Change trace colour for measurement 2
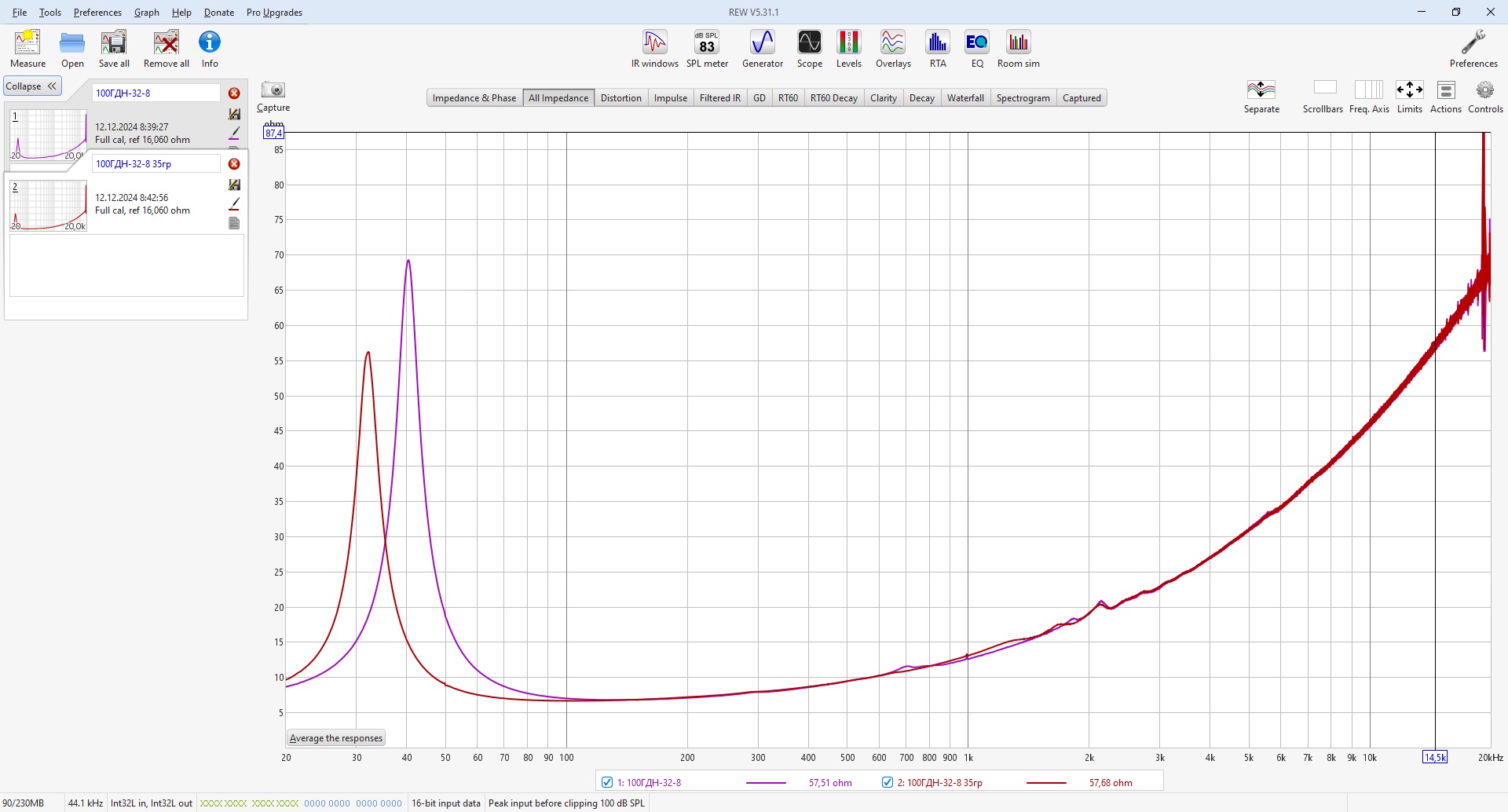 (234, 204)
